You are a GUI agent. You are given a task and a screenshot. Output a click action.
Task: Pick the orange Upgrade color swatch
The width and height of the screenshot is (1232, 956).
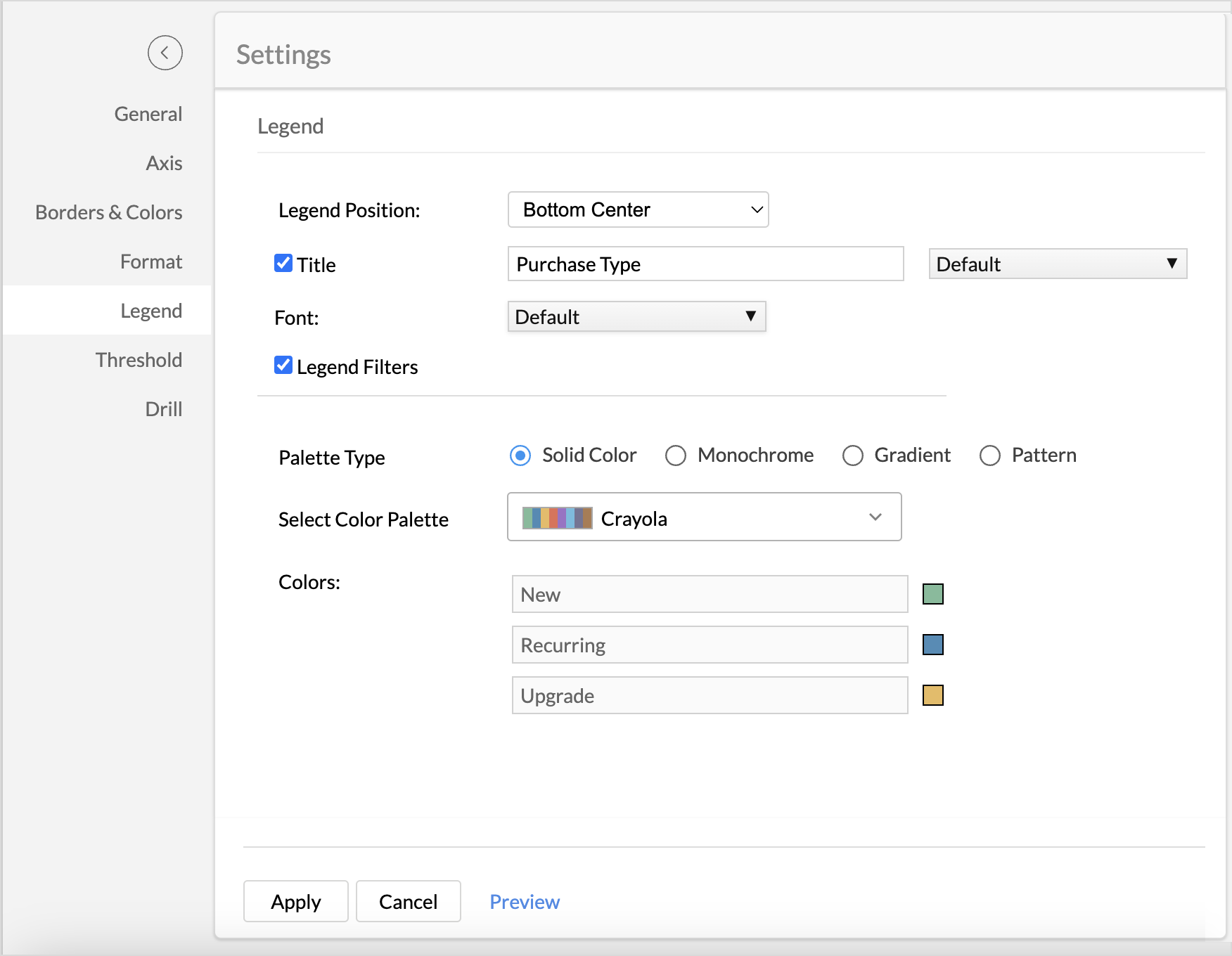pos(932,696)
